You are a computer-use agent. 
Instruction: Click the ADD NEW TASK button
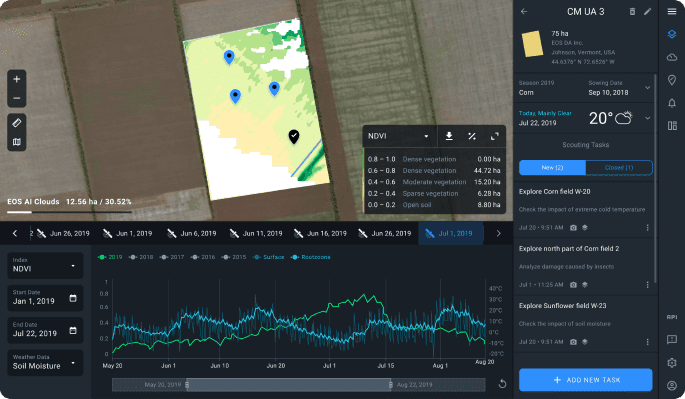coord(585,380)
